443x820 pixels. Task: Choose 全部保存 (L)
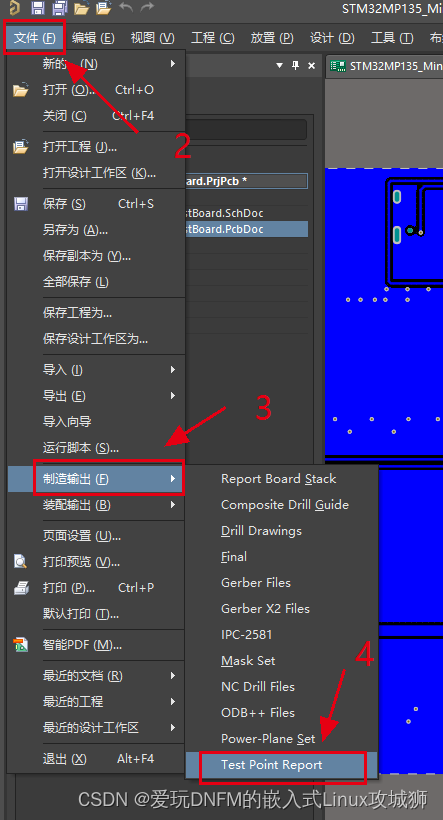[x=96, y=282]
